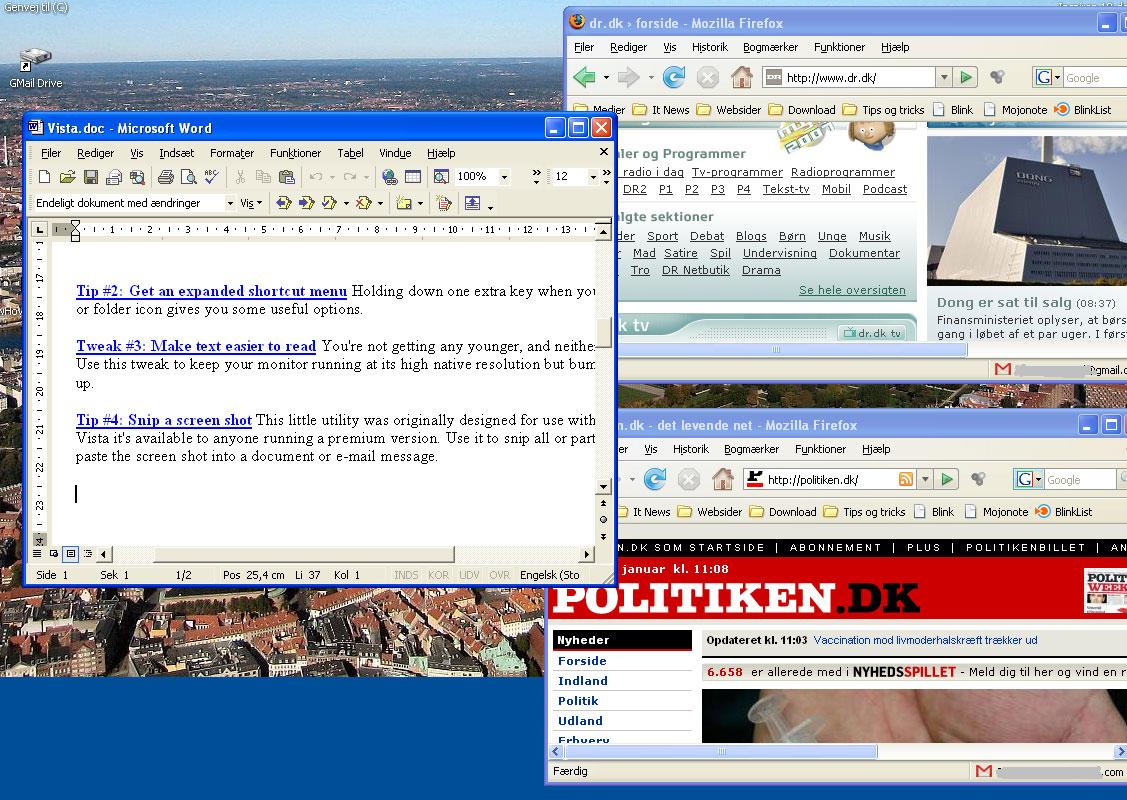This screenshot has width=1127, height=800.
Task: Switch Word to Print Layout view
Action: pyautogui.click(x=70, y=554)
